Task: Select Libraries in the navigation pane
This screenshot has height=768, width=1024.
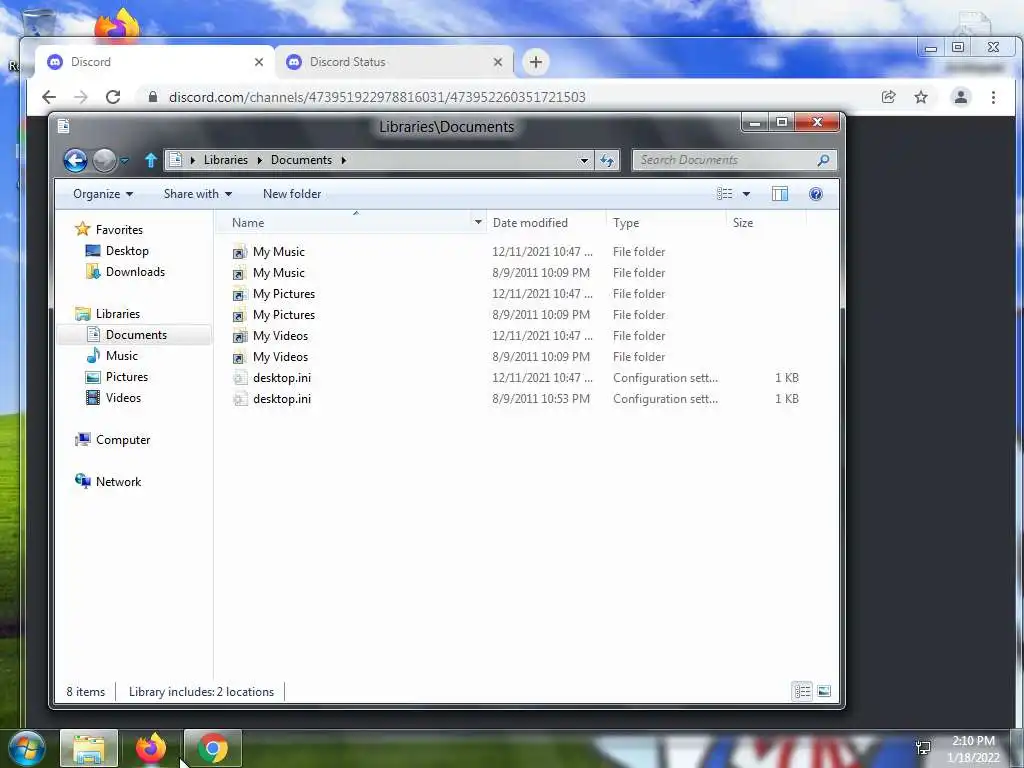Action: [107, 313]
